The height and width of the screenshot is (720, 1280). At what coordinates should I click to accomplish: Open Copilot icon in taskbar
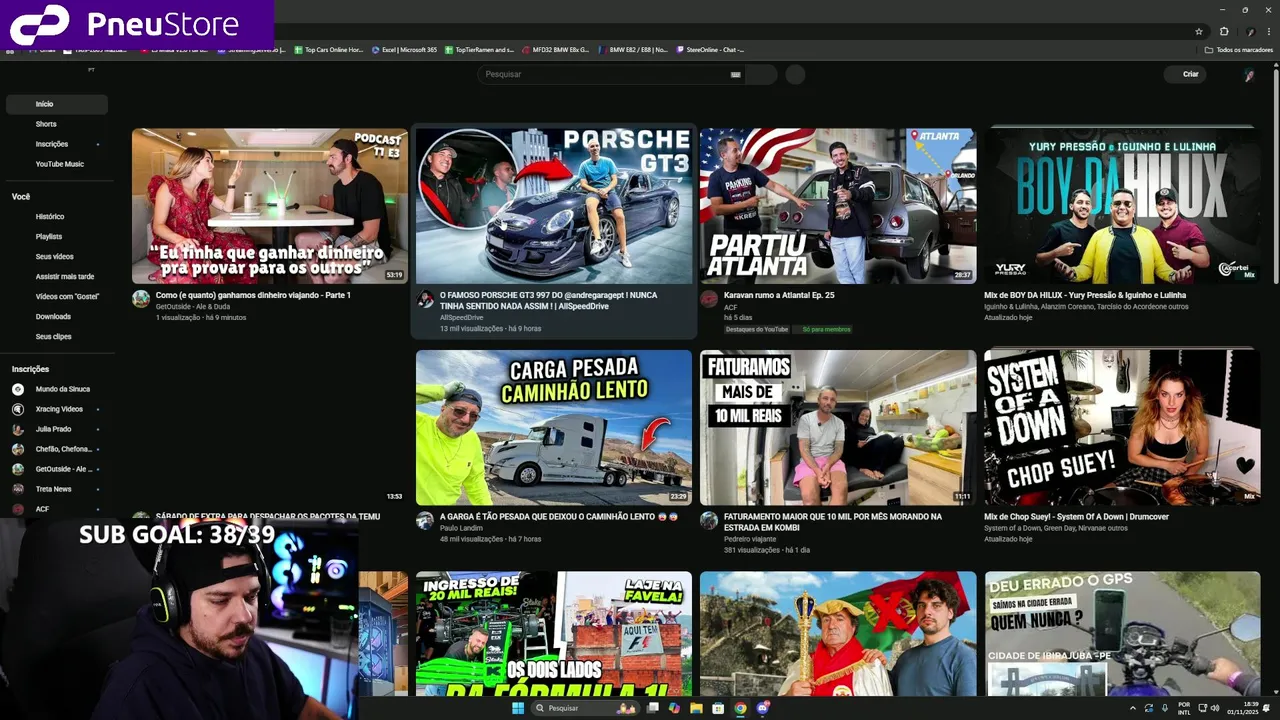674,708
